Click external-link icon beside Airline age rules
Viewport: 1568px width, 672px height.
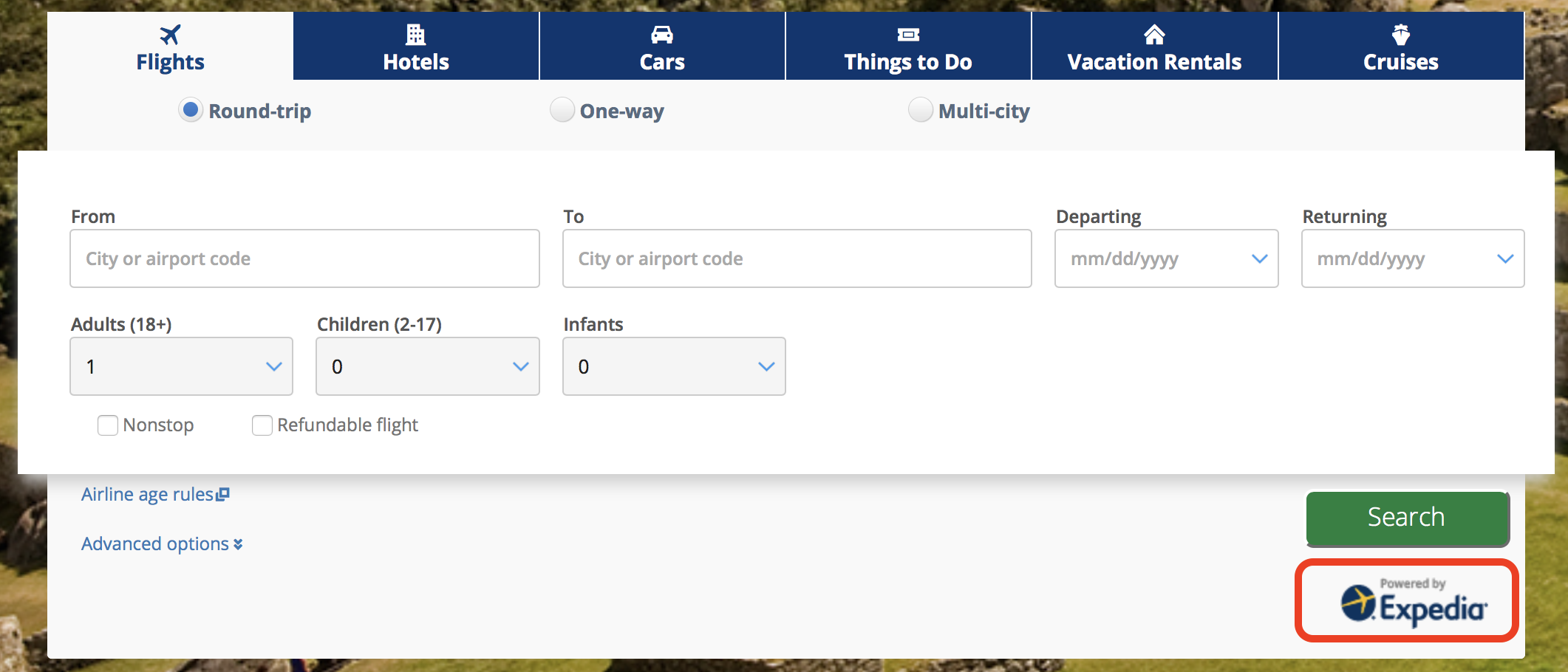(222, 495)
